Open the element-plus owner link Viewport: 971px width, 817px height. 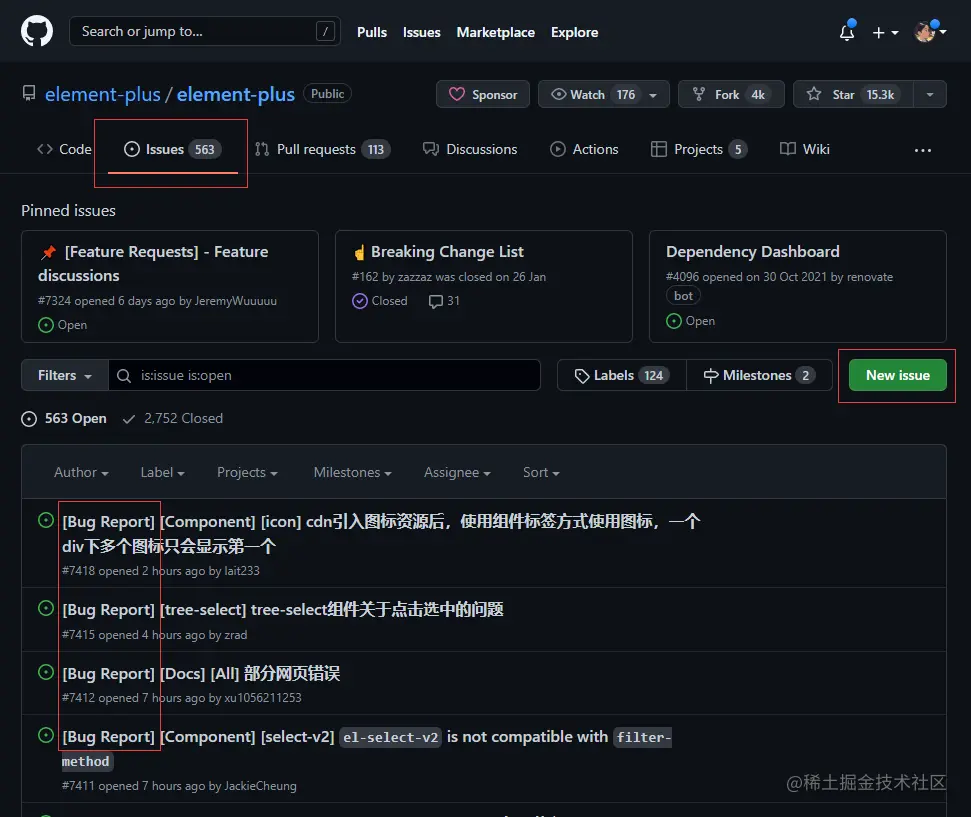tap(103, 94)
